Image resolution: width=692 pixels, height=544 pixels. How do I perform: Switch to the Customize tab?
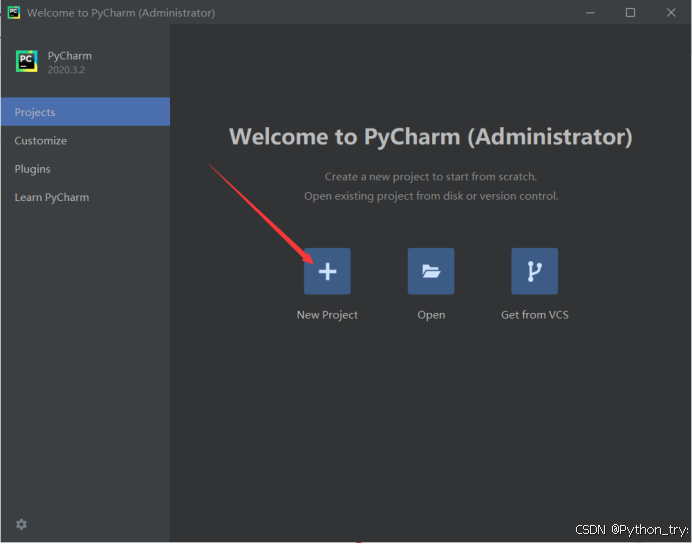[85, 140]
